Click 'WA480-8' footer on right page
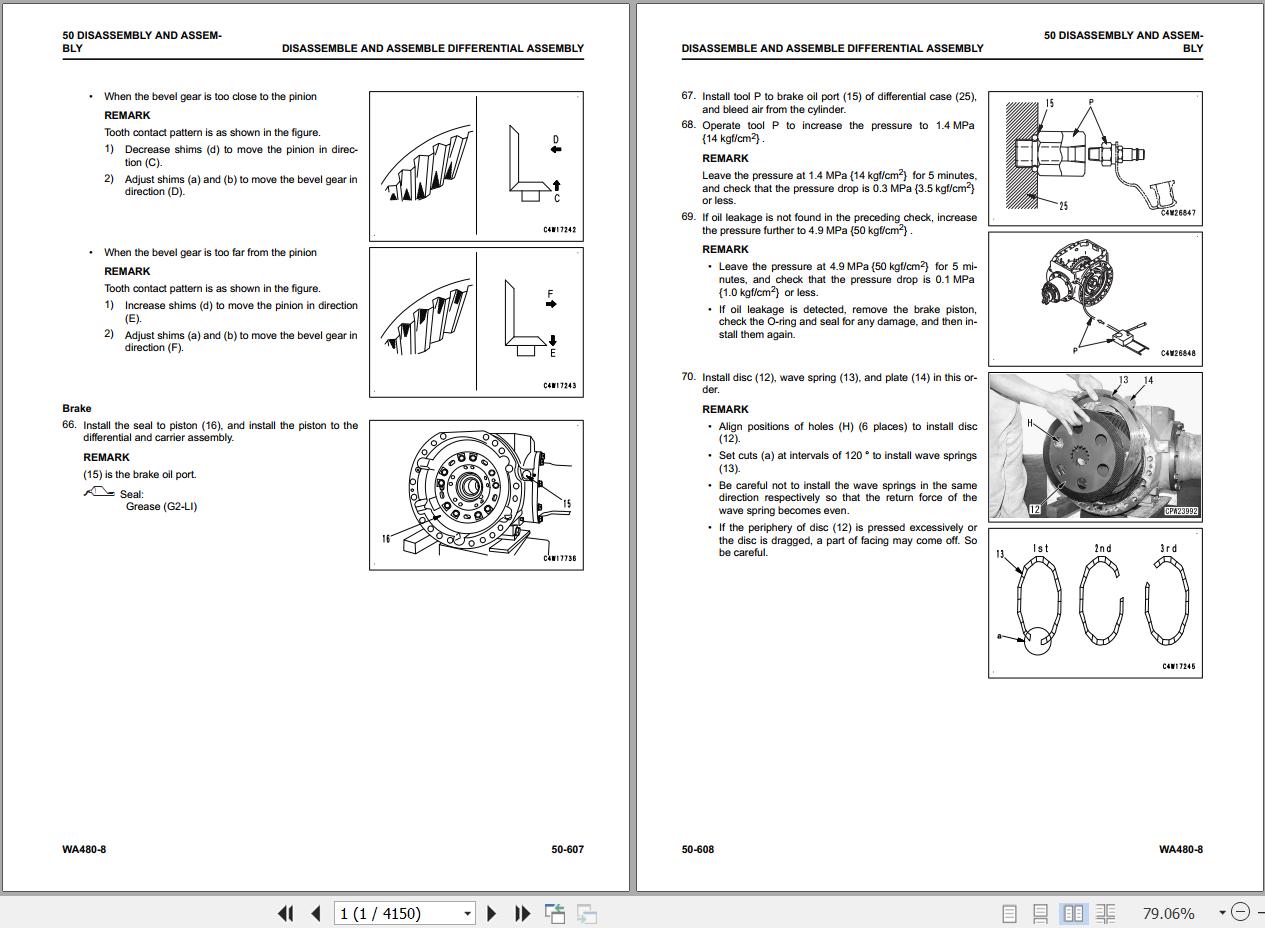Image resolution: width=1265 pixels, height=928 pixels. (1181, 849)
